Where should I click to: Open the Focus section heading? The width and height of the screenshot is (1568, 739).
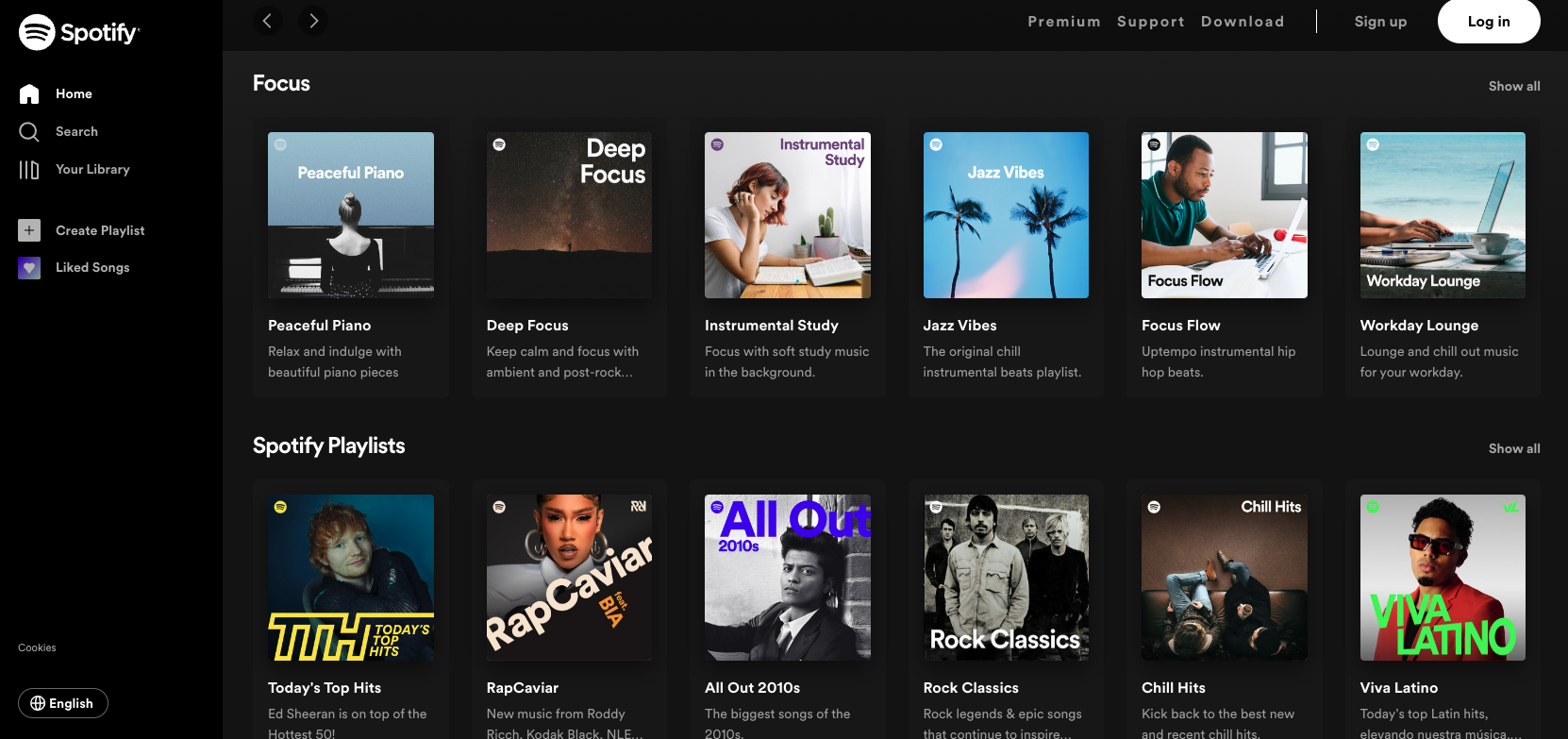pyautogui.click(x=281, y=83)
